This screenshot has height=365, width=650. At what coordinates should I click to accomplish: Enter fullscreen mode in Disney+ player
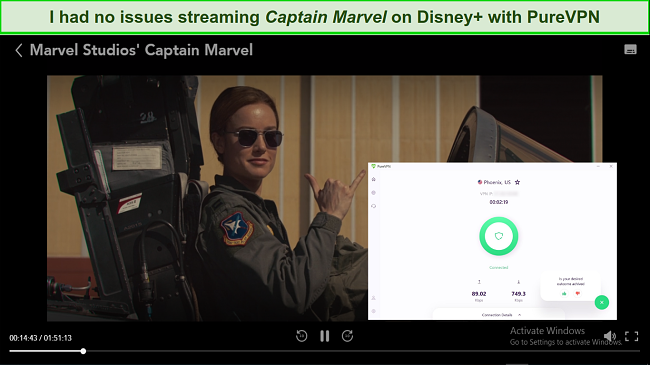tap(631, 336)
